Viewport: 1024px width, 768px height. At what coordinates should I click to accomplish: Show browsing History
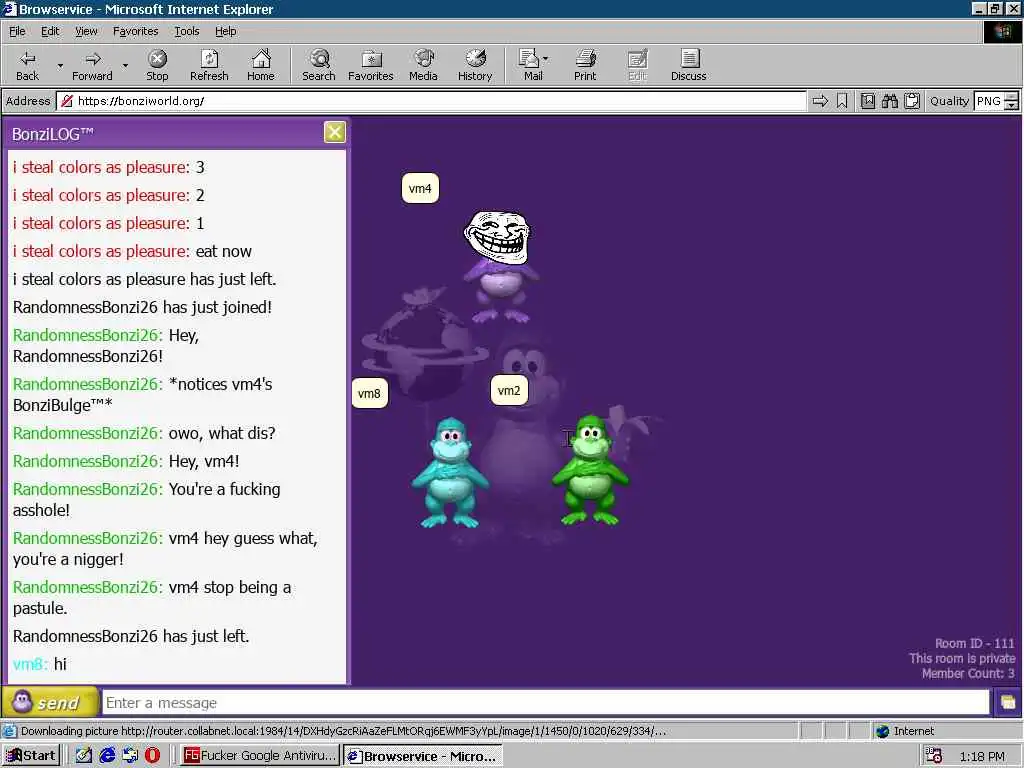point(475,65)
